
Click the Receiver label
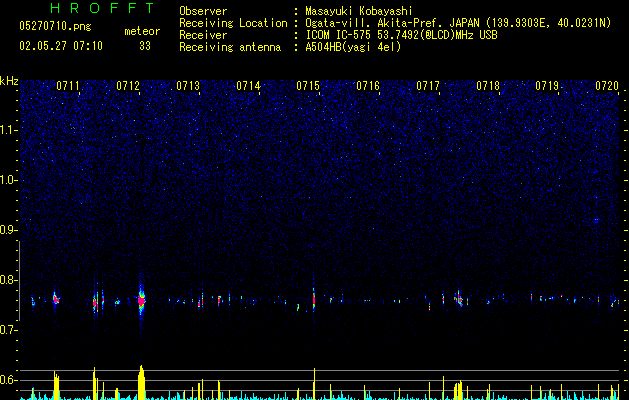click(203, 35)
